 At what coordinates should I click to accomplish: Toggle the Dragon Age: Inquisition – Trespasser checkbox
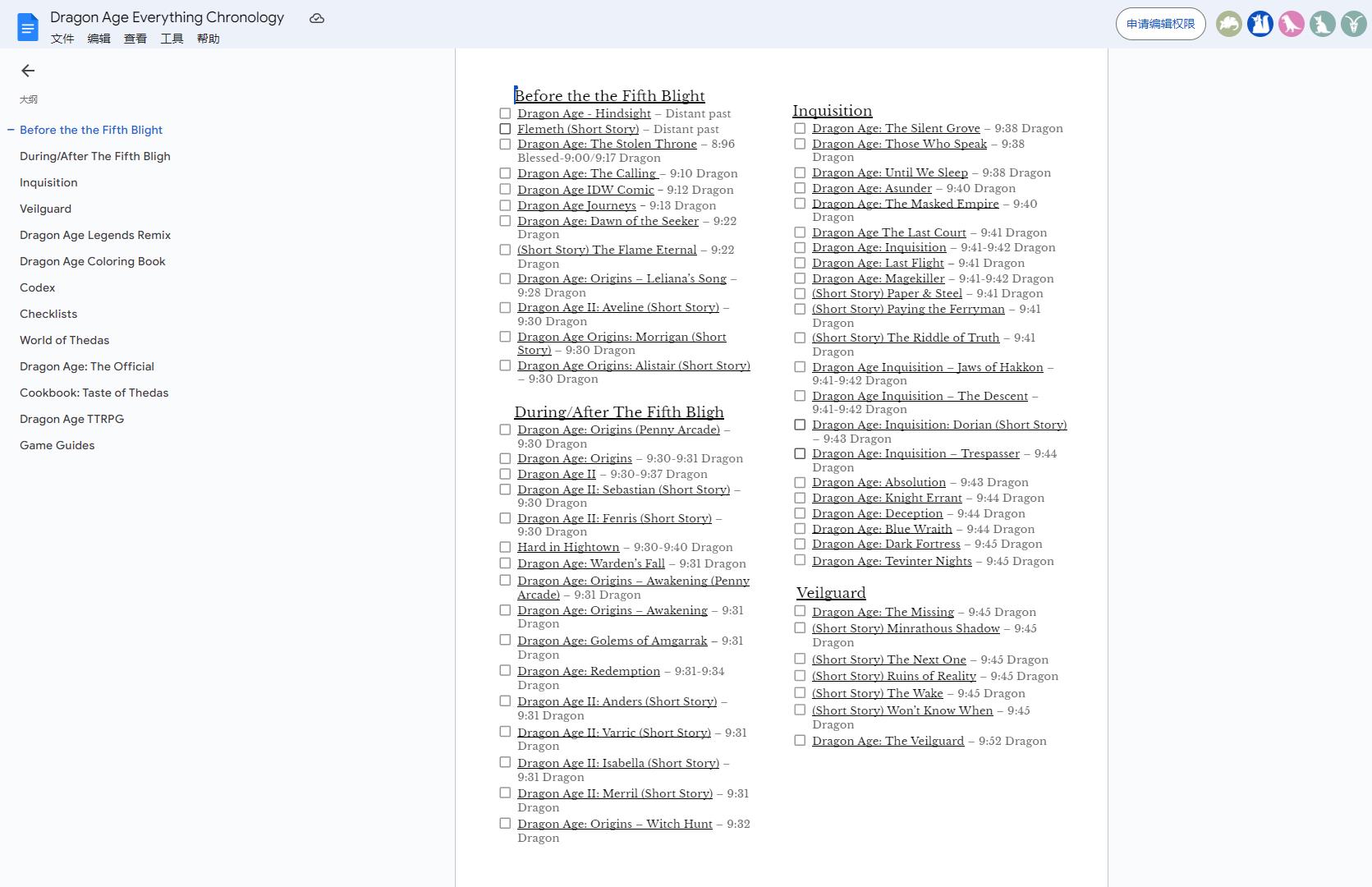pos(800,453)
